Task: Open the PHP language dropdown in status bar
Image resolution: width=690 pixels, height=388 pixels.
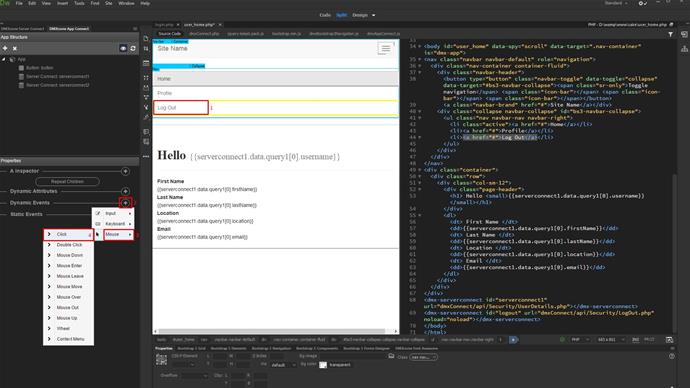Action: tap(580, 340)
